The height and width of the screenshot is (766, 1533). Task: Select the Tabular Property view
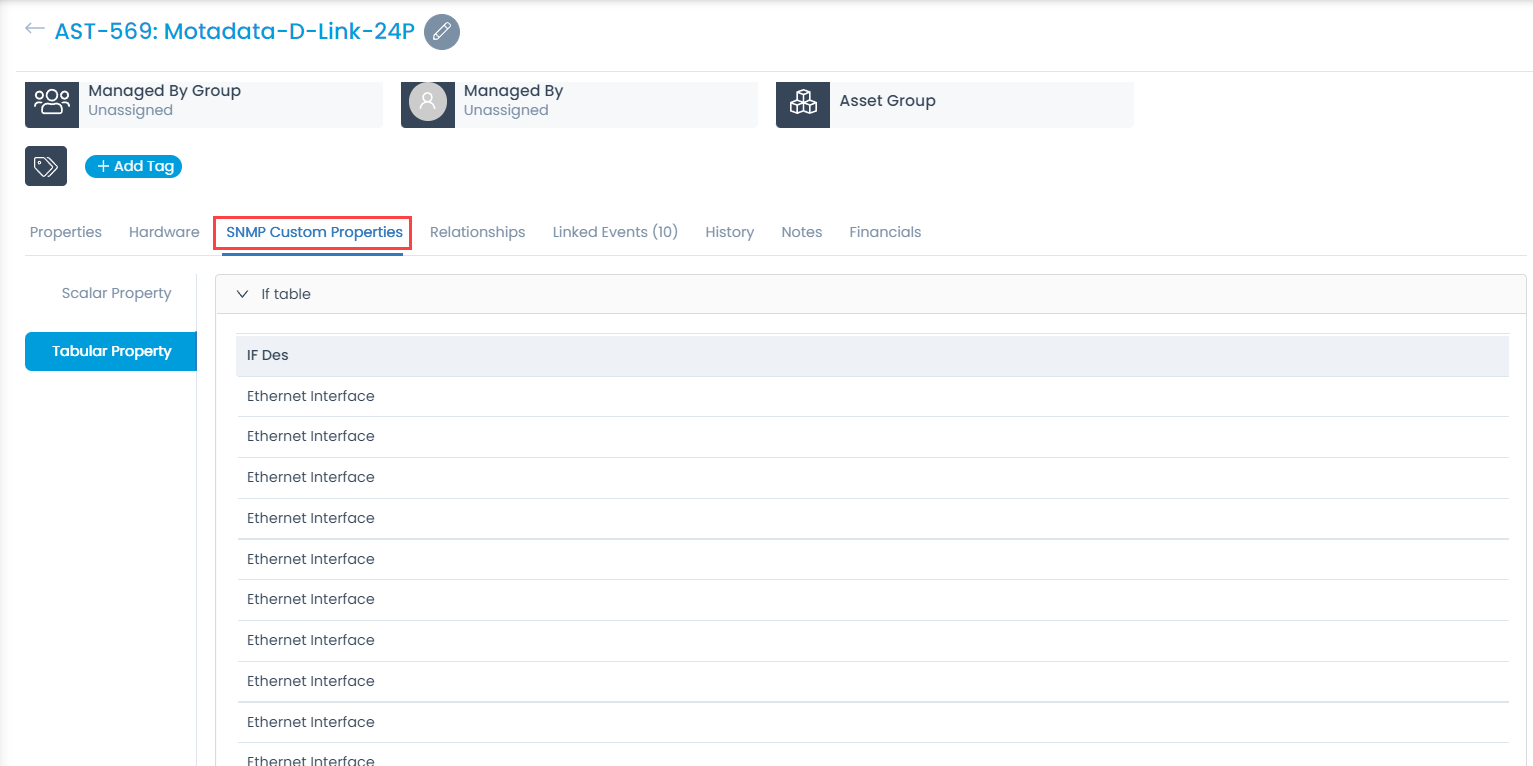110,351
